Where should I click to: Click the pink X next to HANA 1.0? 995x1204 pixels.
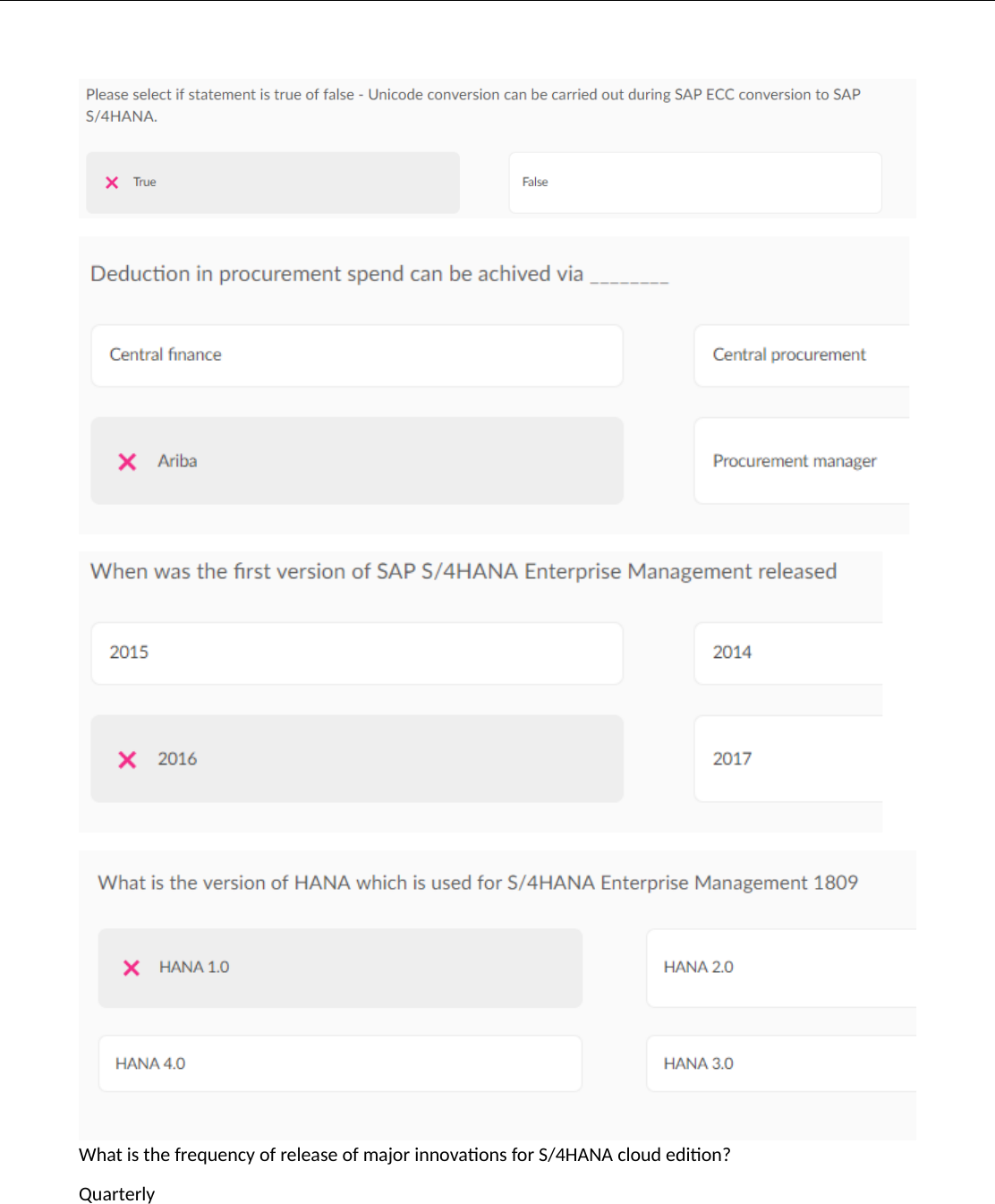[x=132, y=968]
